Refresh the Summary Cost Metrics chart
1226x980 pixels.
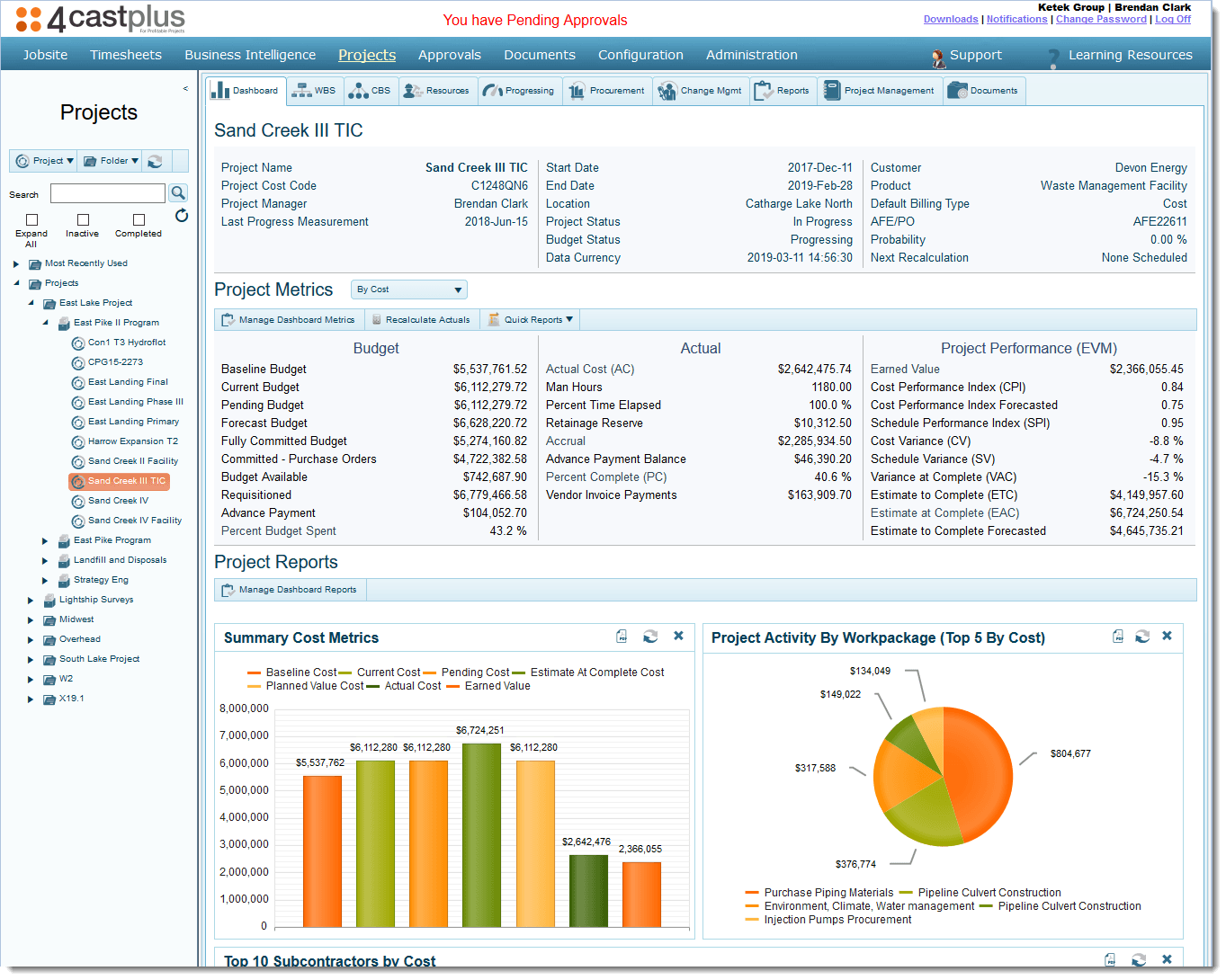tap(650, 637)
